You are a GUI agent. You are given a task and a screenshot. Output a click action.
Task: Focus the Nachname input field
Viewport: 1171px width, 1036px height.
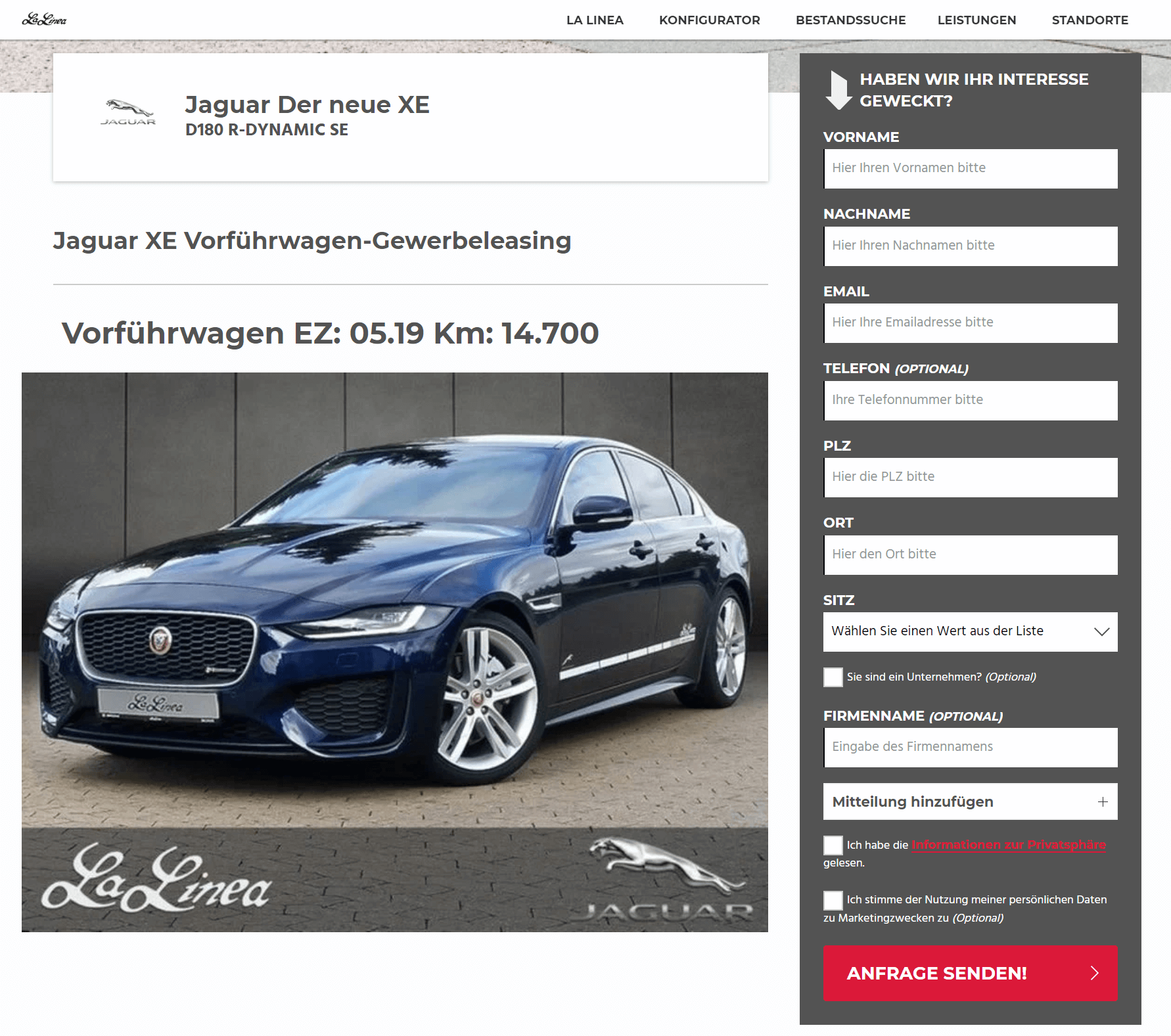pyautogui.click(x=971, y=246)
